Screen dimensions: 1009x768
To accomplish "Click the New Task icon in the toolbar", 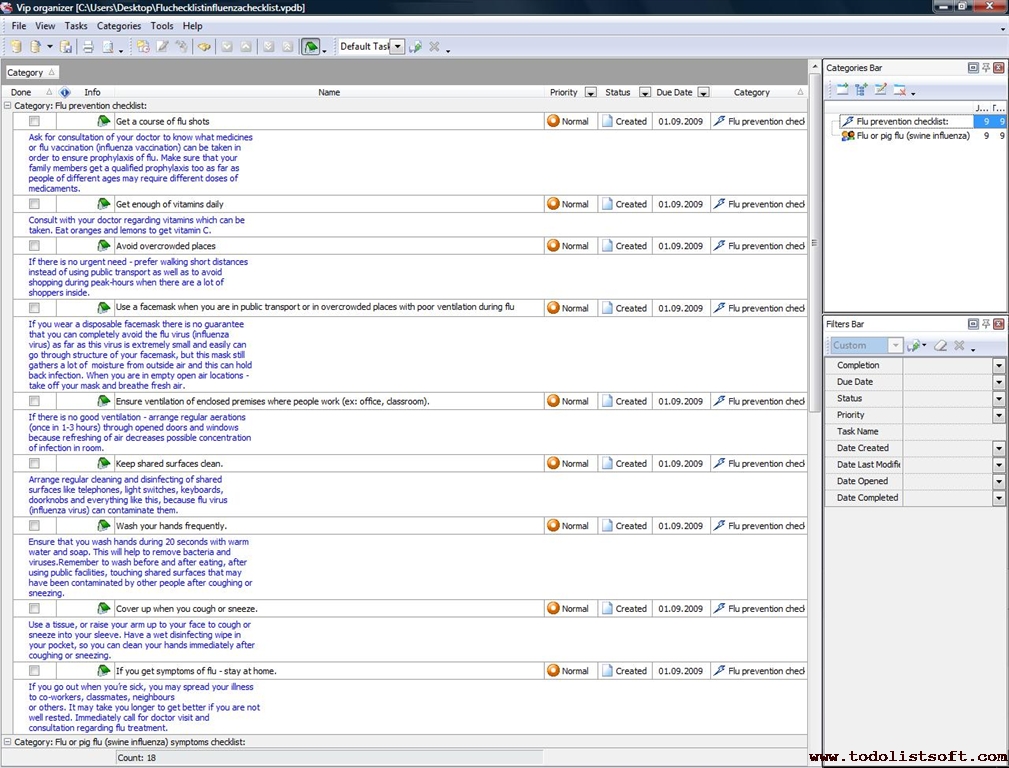I will pos(143,47).
